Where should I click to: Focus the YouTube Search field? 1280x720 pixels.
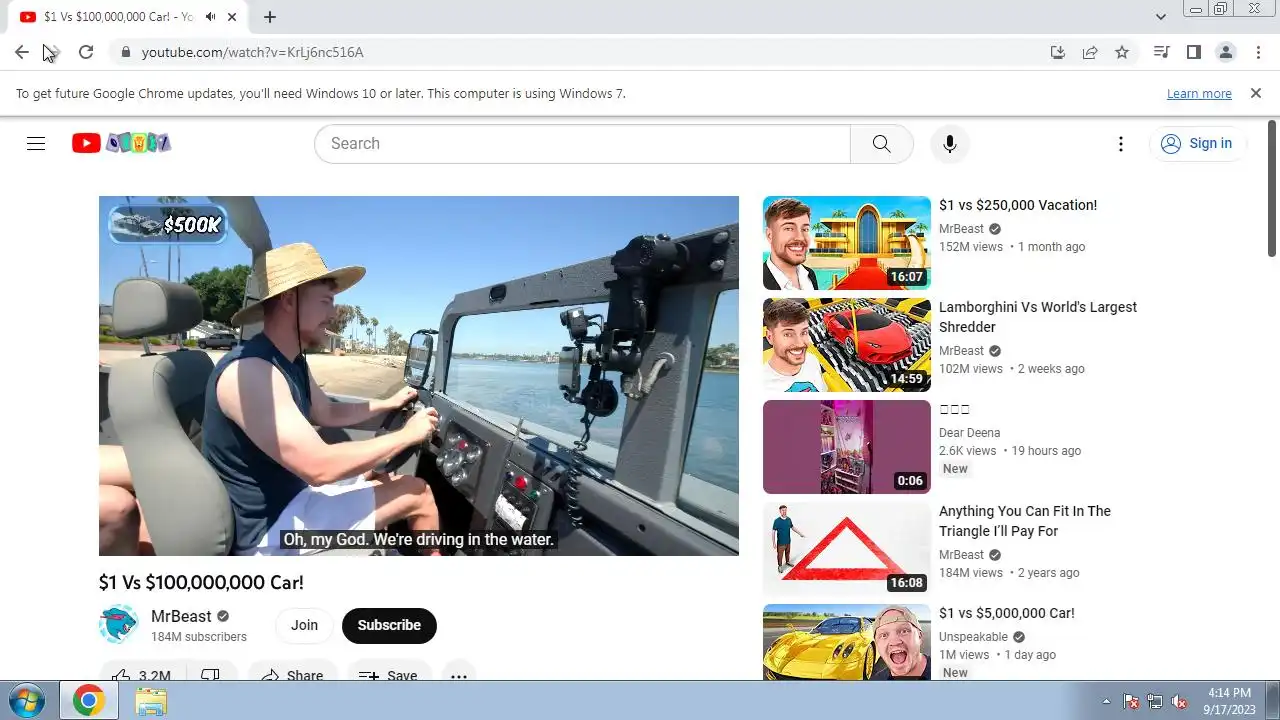click(x=582, y=143)
